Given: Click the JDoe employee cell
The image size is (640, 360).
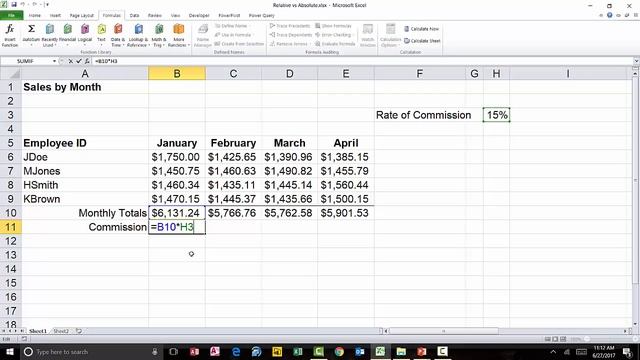Looking at the screenshot, I should pos(85,157).
